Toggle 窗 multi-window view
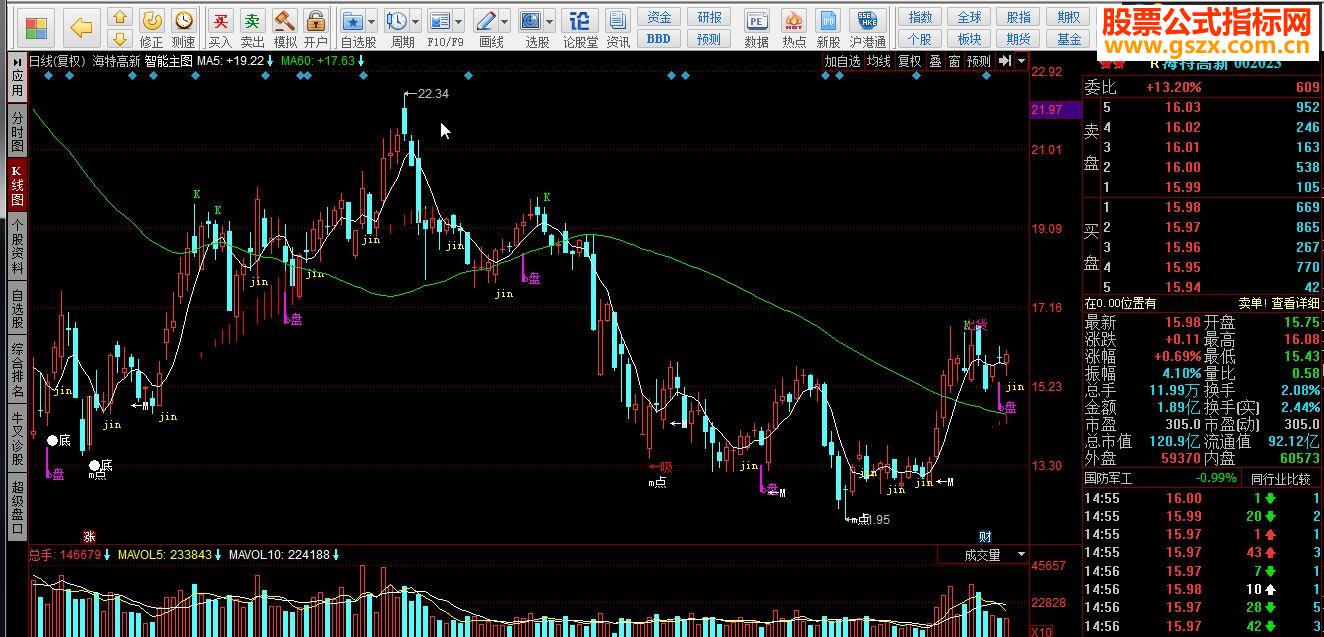The image size is (1324, 637). (955, 61)
